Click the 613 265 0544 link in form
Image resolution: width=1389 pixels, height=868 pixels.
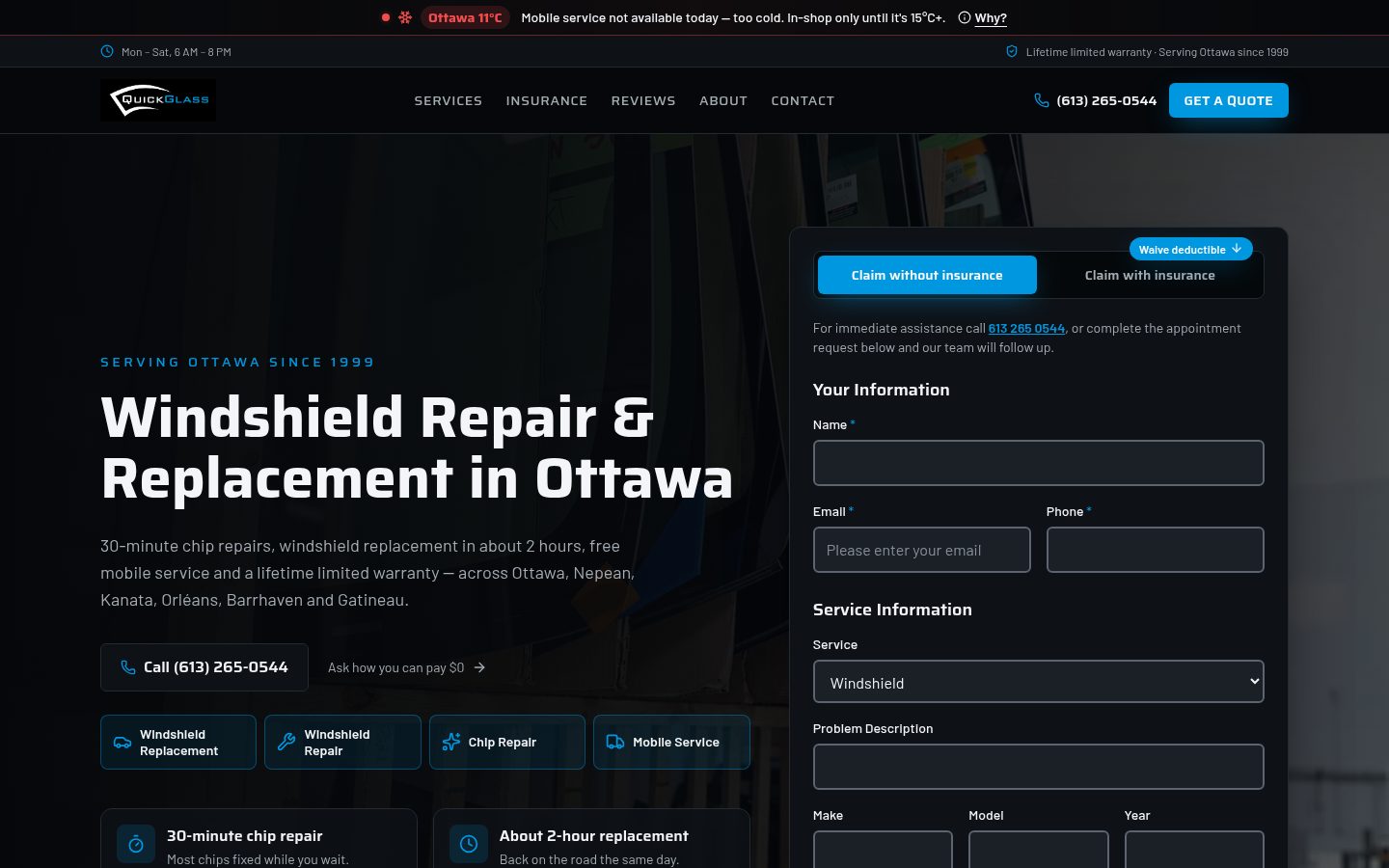tap(1026, 328)
